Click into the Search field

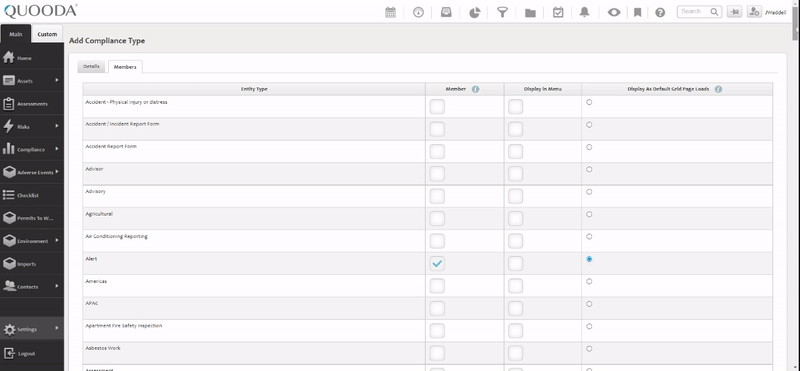(x=693, y=12)
